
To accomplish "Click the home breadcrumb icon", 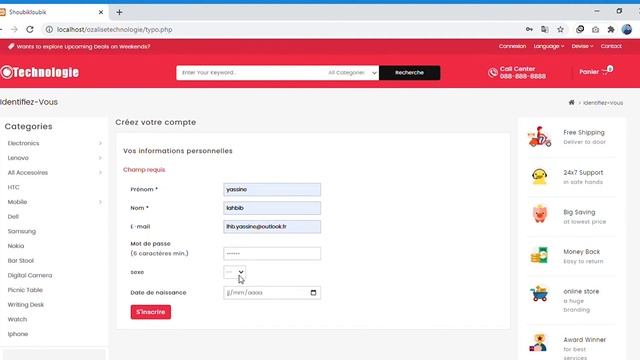I will click(571, 102).
